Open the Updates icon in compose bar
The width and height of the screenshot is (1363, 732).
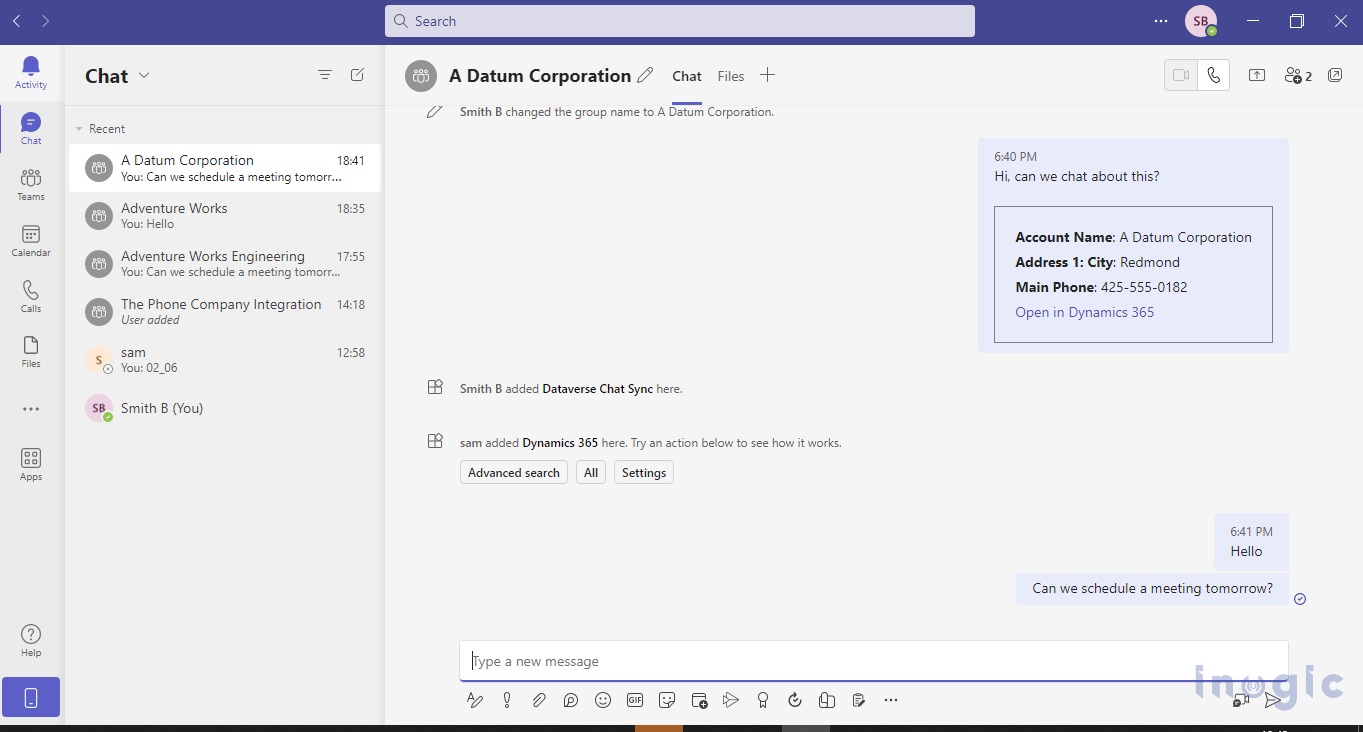click(x=795, y=700)
